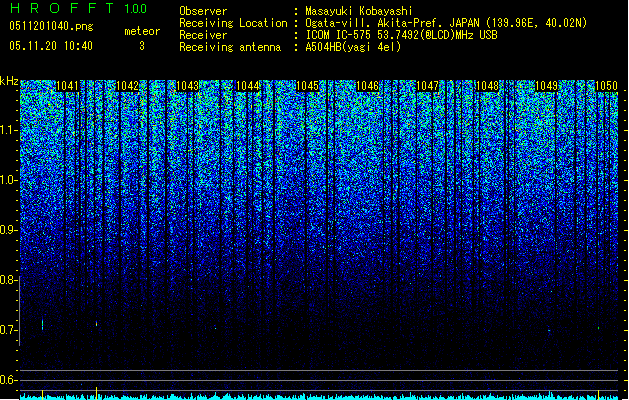
Task: Click the 1046 time marker
Action: pyautogui.click(x=367, y=86)
